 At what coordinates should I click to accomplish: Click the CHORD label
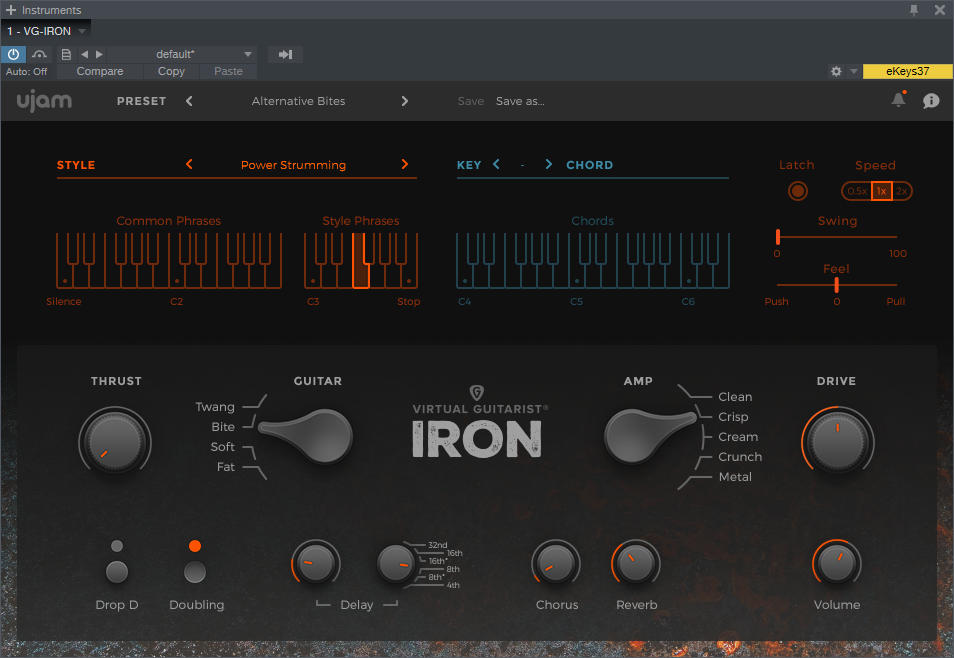pyautogui.click(x=590, y=165)
